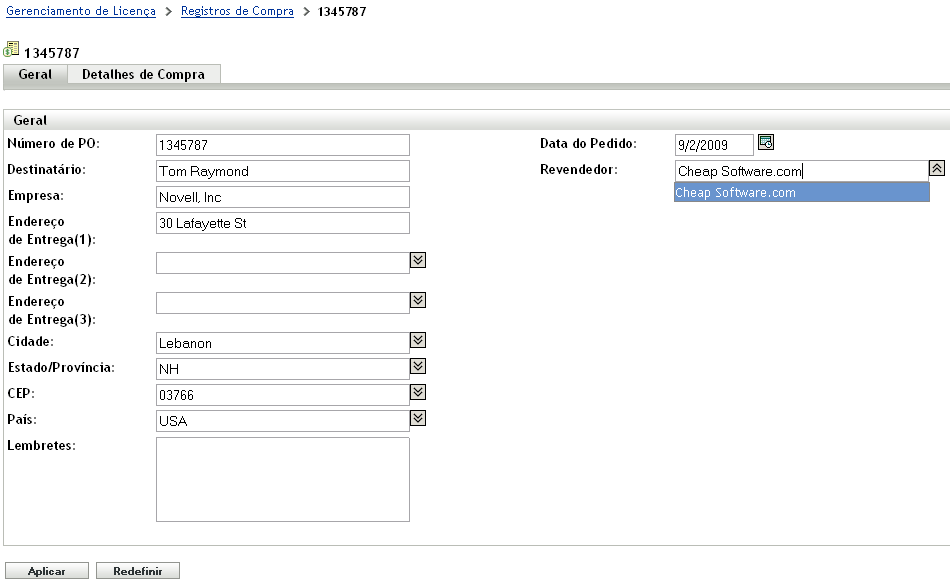Expand Endereço de Entrega(2) dropdown

coord(419,260)
